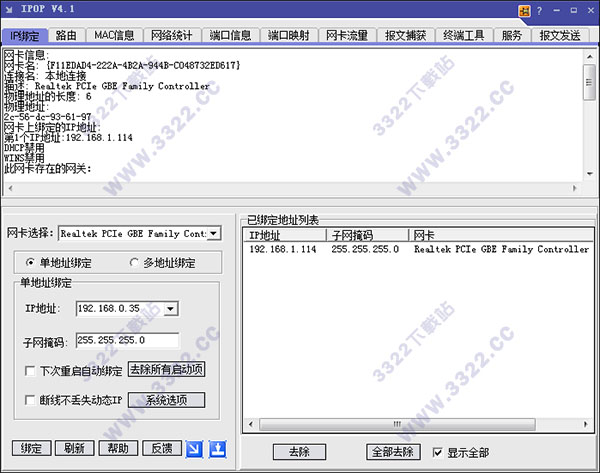Click the blue download-to-tray icon
Viewport: 600px width, 473px height.
[x=218, y=449]
